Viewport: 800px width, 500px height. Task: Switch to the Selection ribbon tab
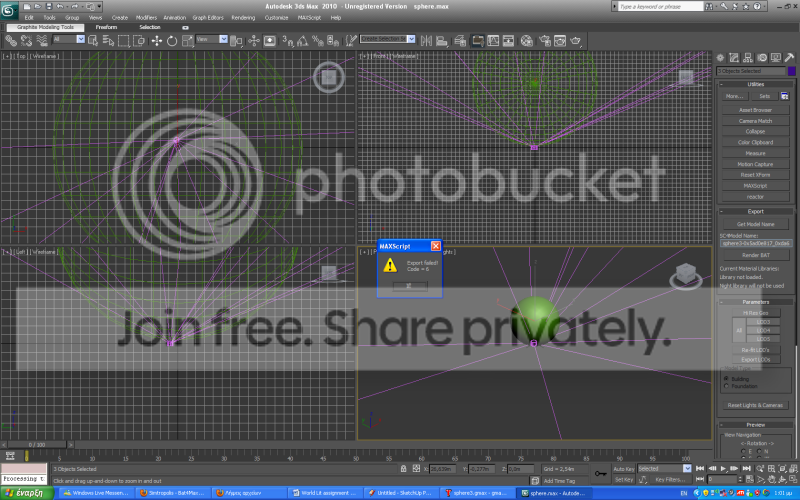click(150, 27)
